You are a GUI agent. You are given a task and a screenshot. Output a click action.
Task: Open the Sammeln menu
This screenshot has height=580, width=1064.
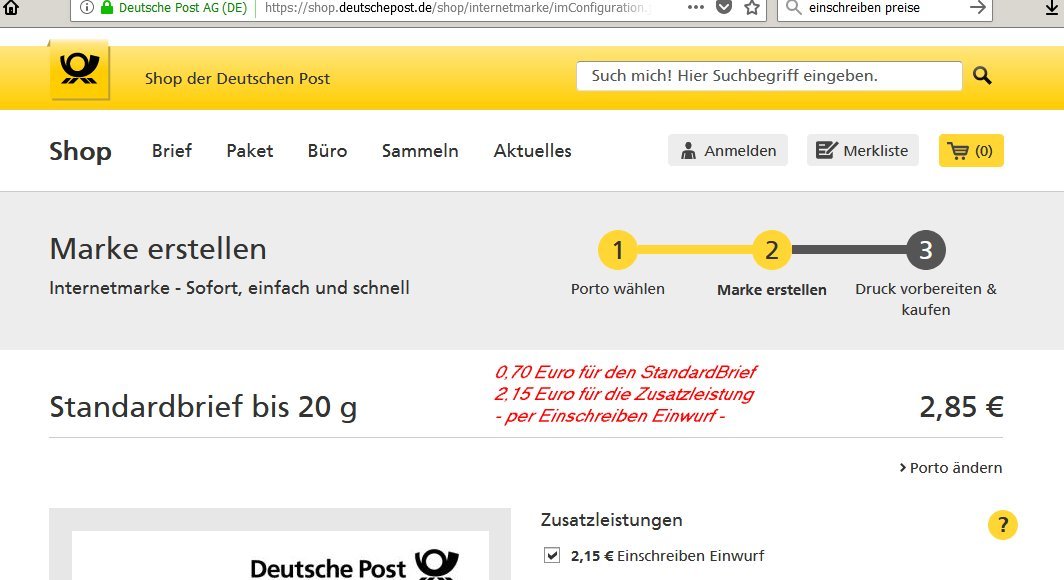coord(420,151)
